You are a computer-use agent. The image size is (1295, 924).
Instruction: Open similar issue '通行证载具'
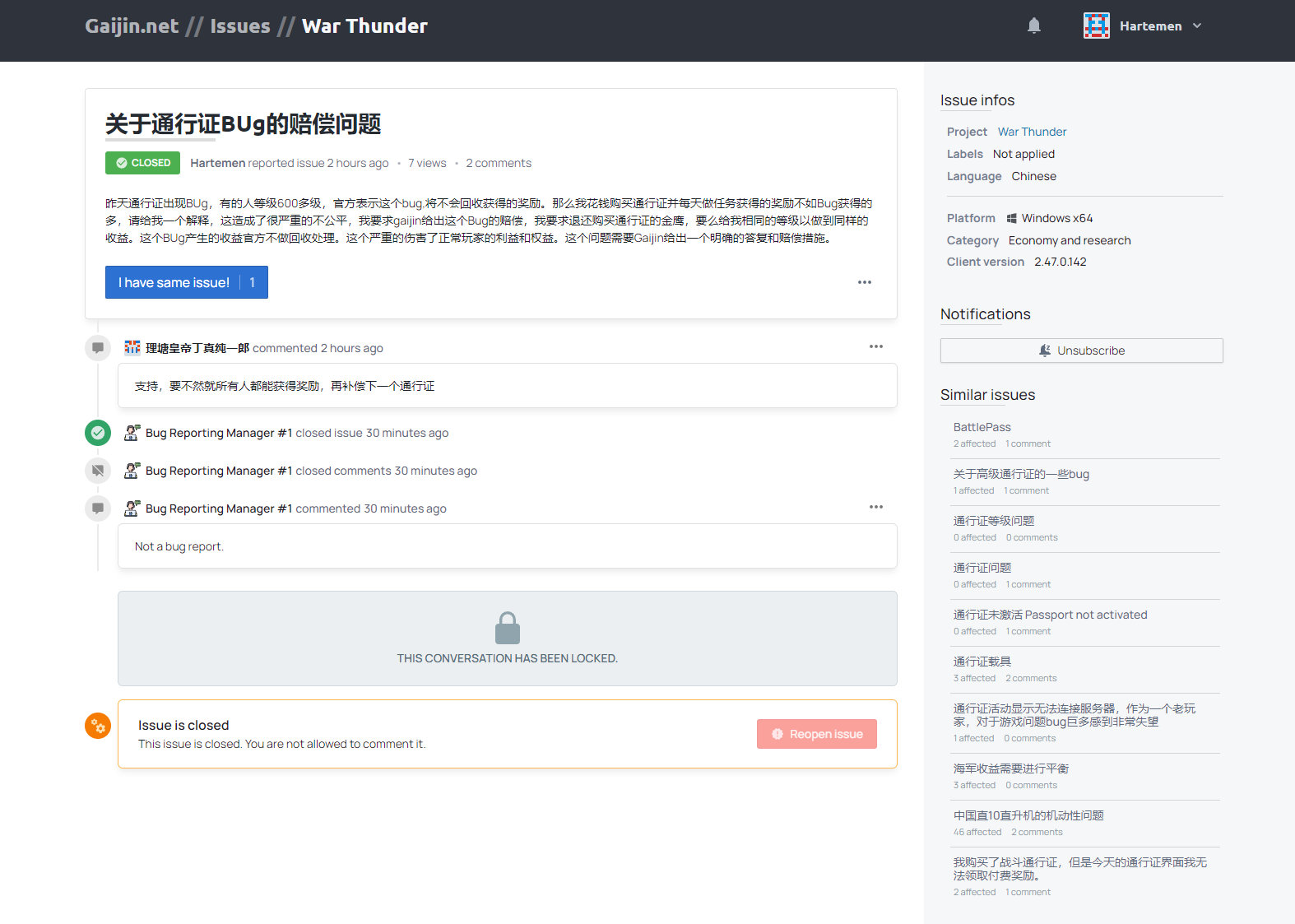click(982, 662)
